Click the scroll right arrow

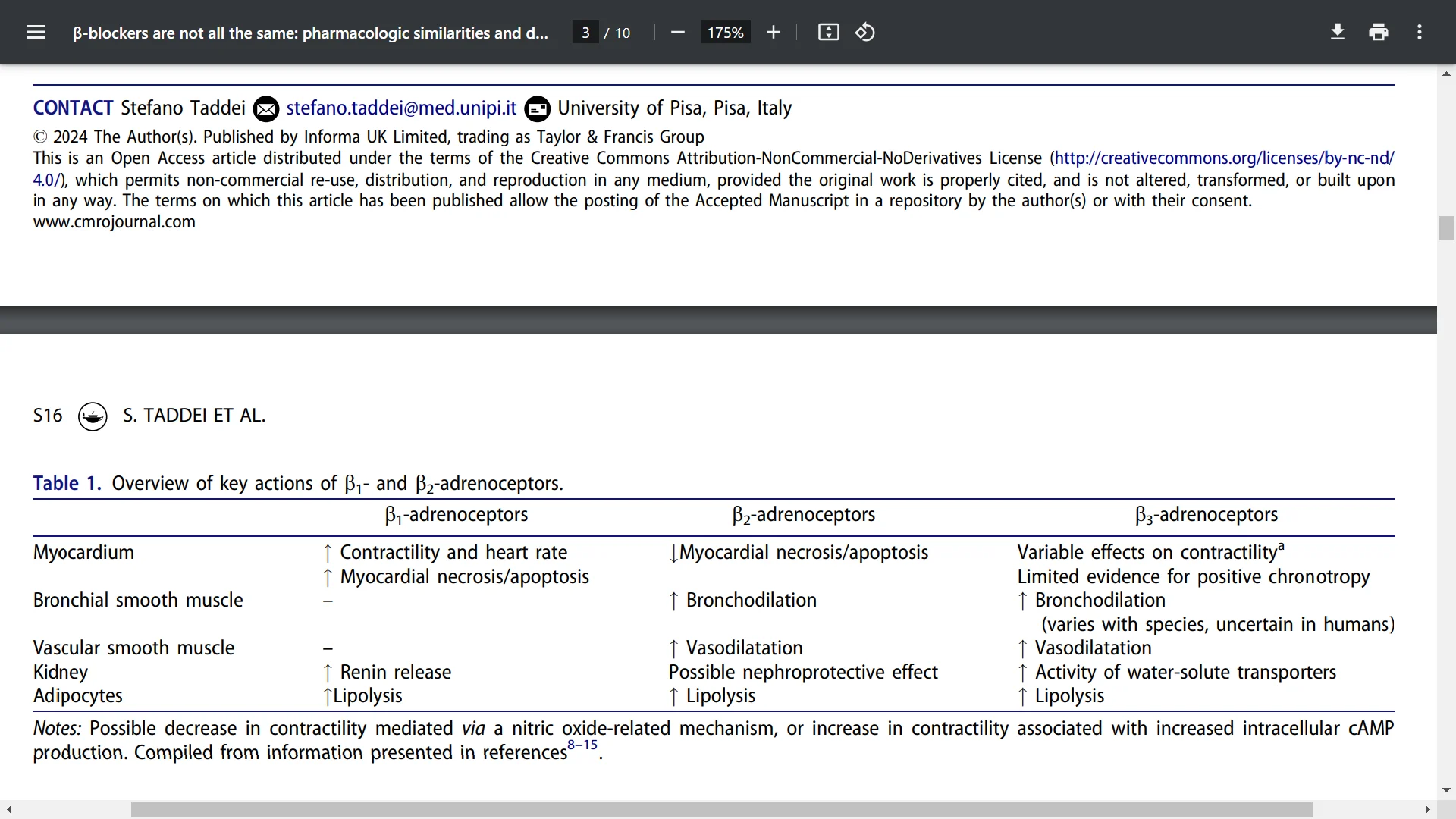(1427, 810)
